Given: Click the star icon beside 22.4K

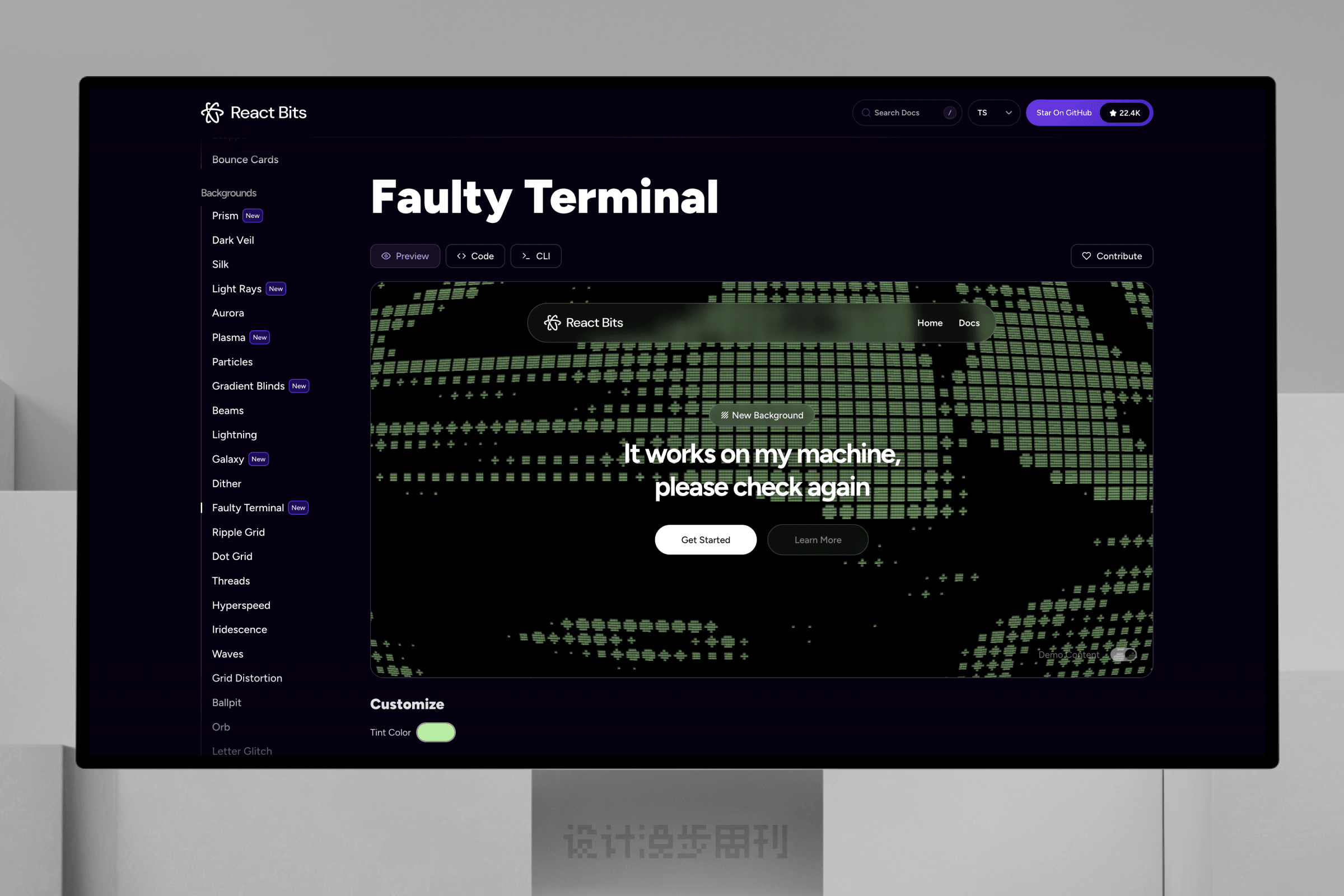Looking at the screenshot, I should click(1113, 113).
